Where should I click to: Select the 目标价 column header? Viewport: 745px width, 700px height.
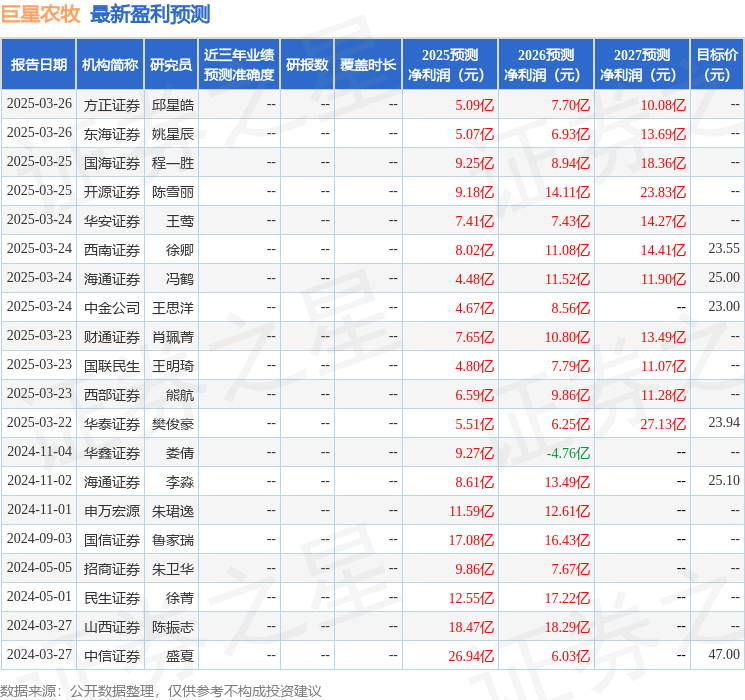coord(717,64)
